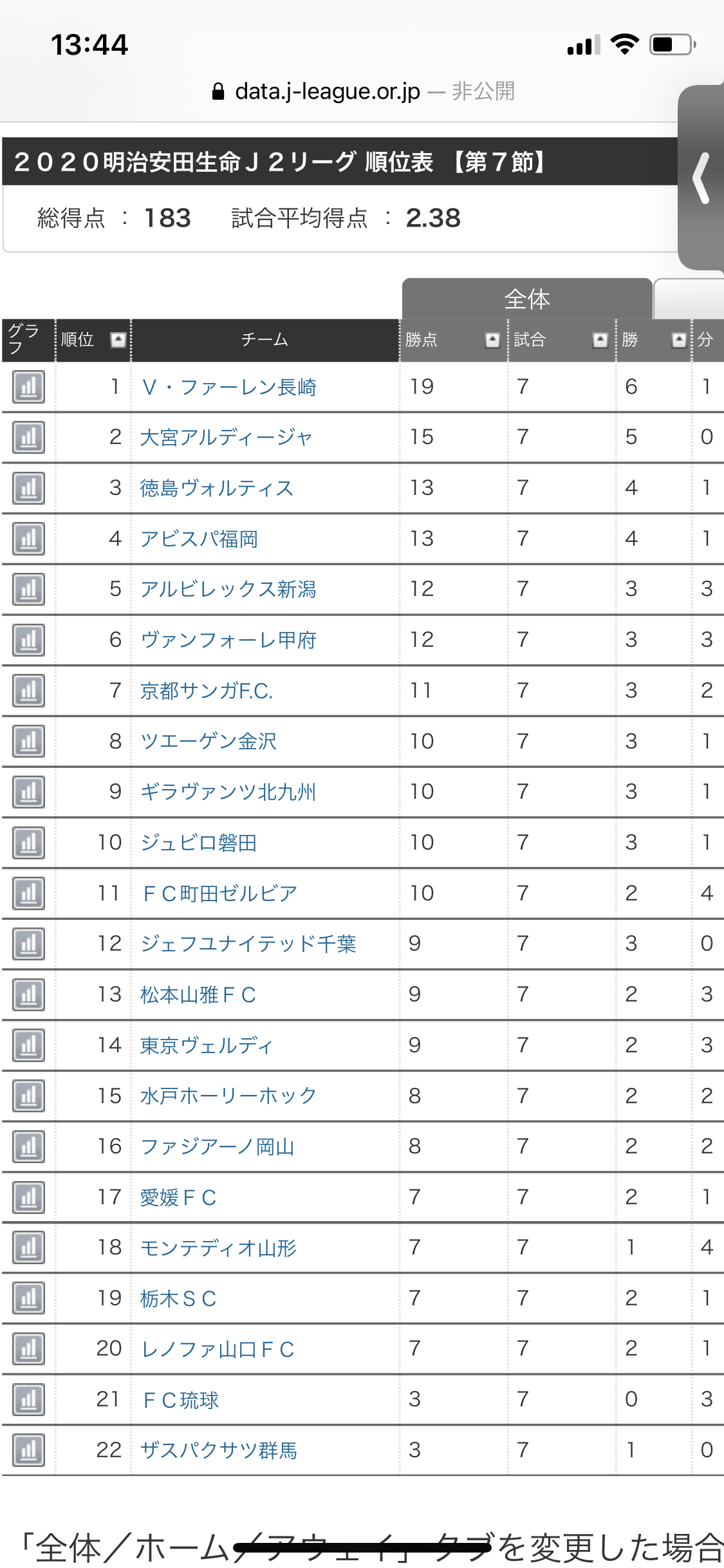This screenshot has height=1568, width=724.
Task: Switch to the tab right of 全体
Action: [689, 299]
